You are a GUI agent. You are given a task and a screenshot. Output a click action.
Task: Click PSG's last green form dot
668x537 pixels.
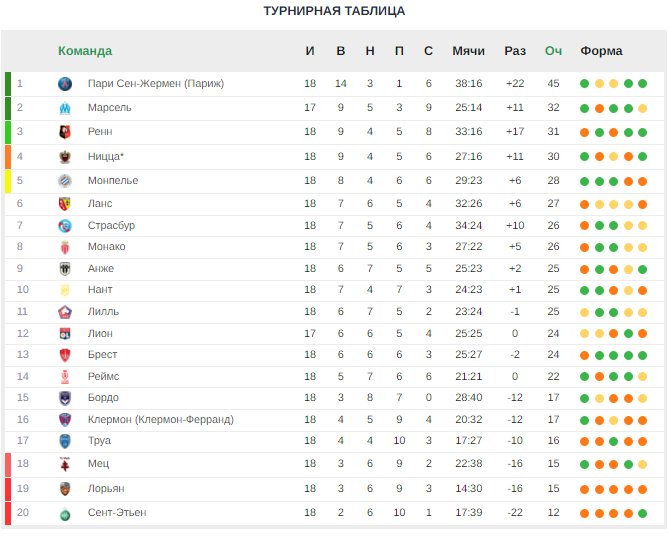[642, 83]
